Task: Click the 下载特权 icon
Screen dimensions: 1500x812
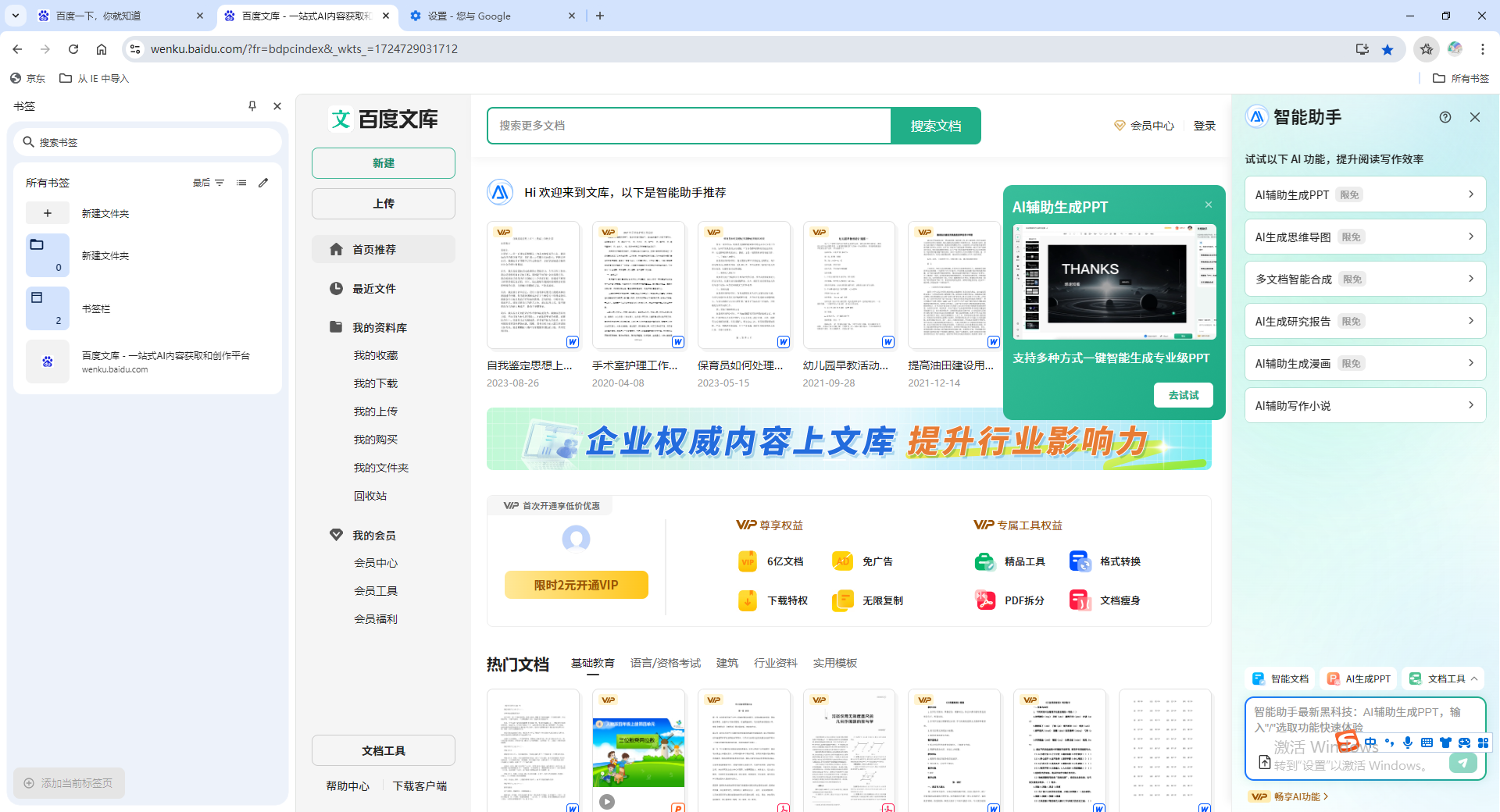Action: (x=748, y=600)
